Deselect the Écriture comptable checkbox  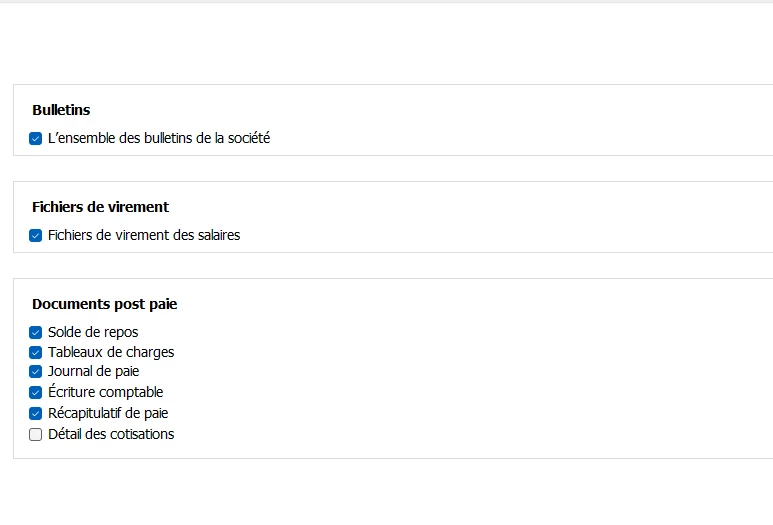click(36, 393)
